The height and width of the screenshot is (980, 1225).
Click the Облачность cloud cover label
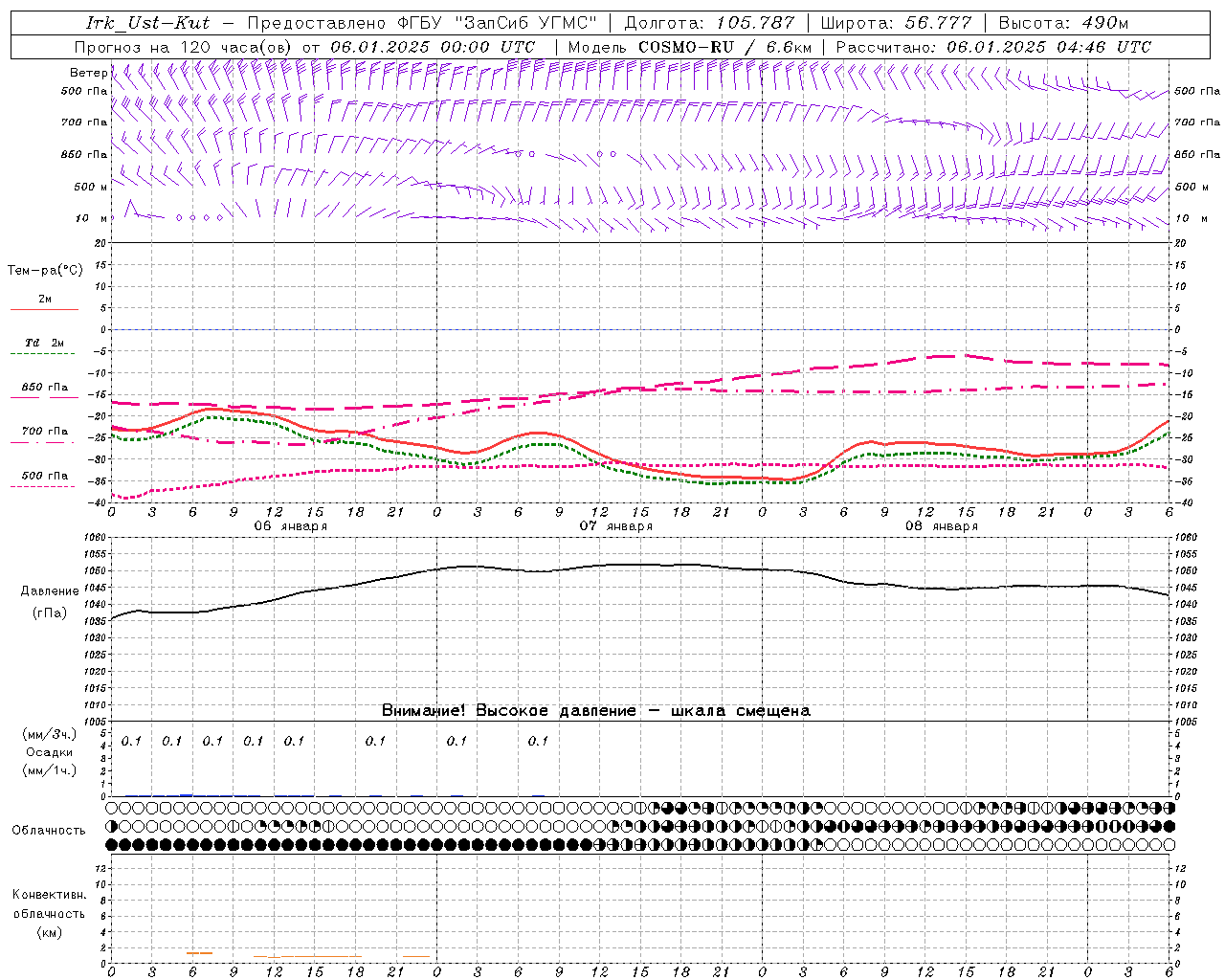pos(49,830)
